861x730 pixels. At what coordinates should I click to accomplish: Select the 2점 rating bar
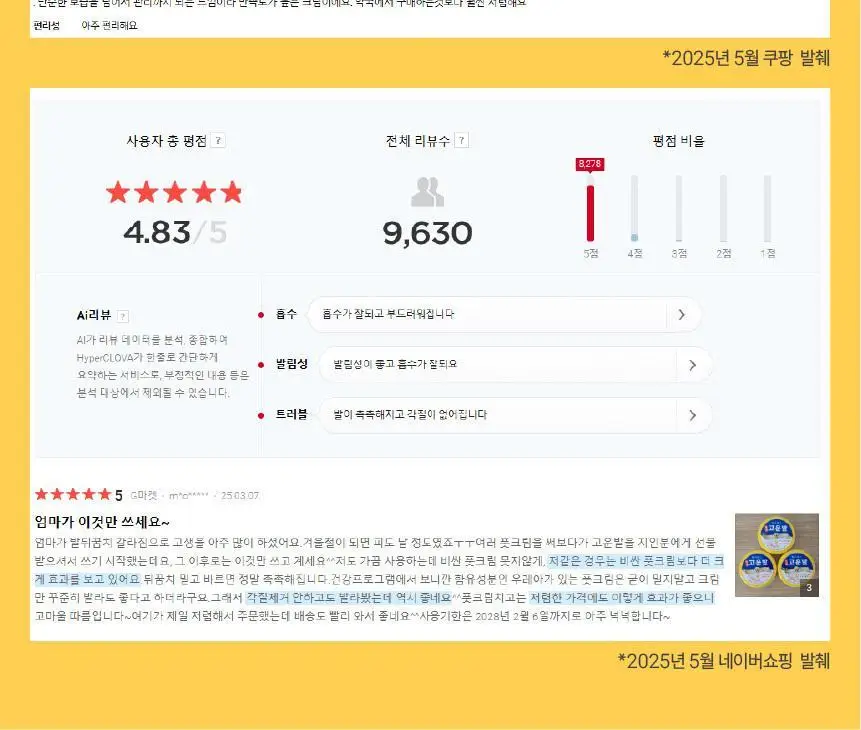tap(723, 209)
